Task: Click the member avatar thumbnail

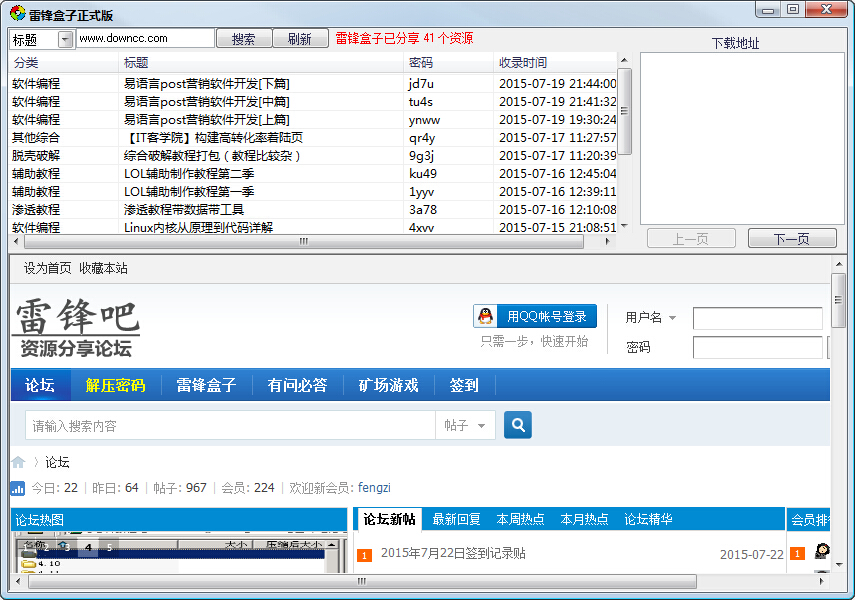Action: 822,553
